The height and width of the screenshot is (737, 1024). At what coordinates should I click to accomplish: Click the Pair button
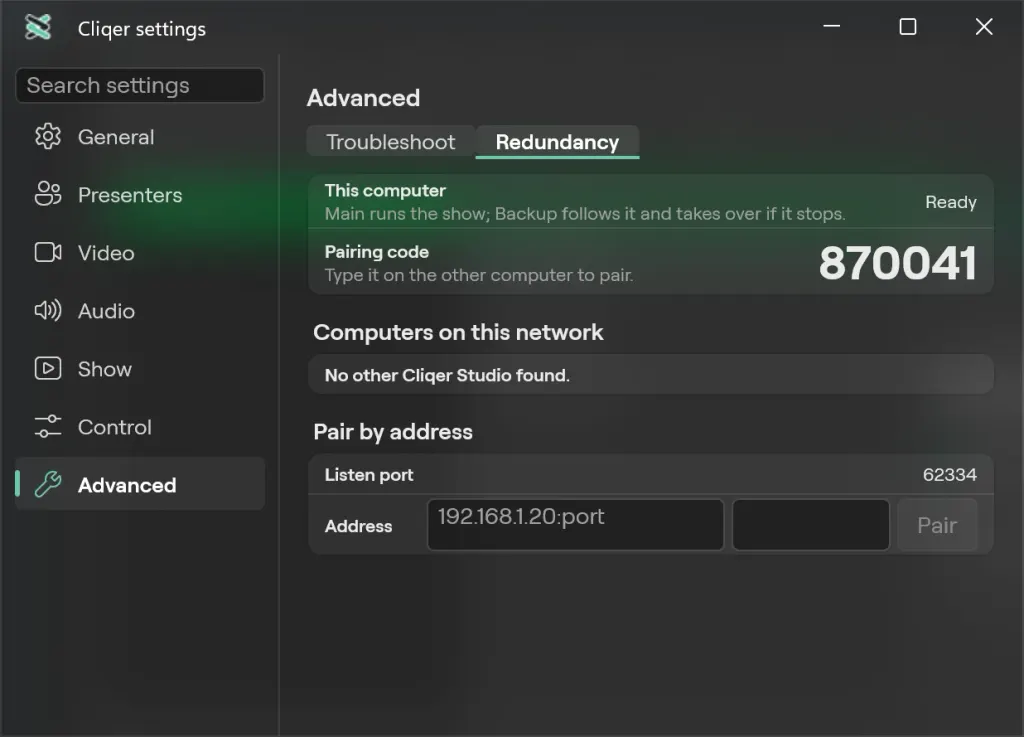point(937,525)
